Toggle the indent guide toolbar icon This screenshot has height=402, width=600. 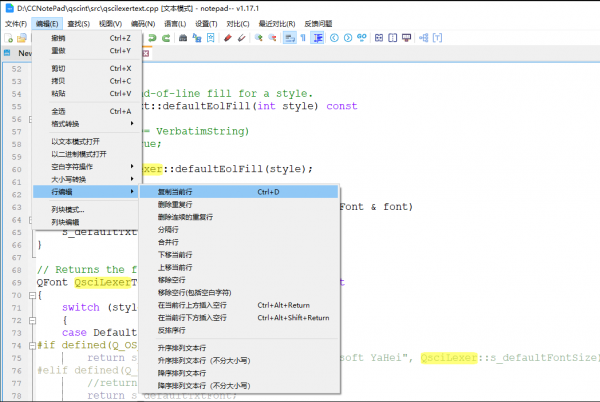click(x=318, y=38)
